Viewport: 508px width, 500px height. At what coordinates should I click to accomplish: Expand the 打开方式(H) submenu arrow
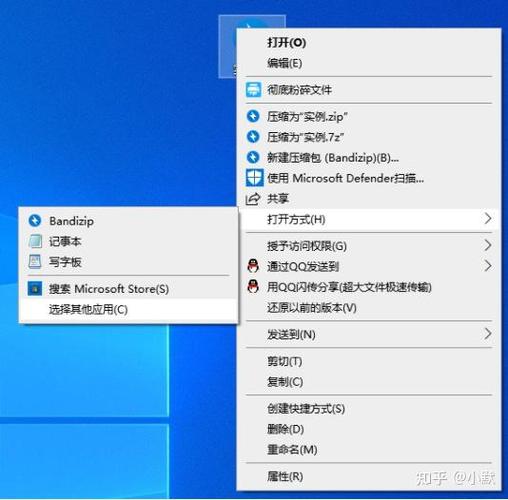(488, 219)
